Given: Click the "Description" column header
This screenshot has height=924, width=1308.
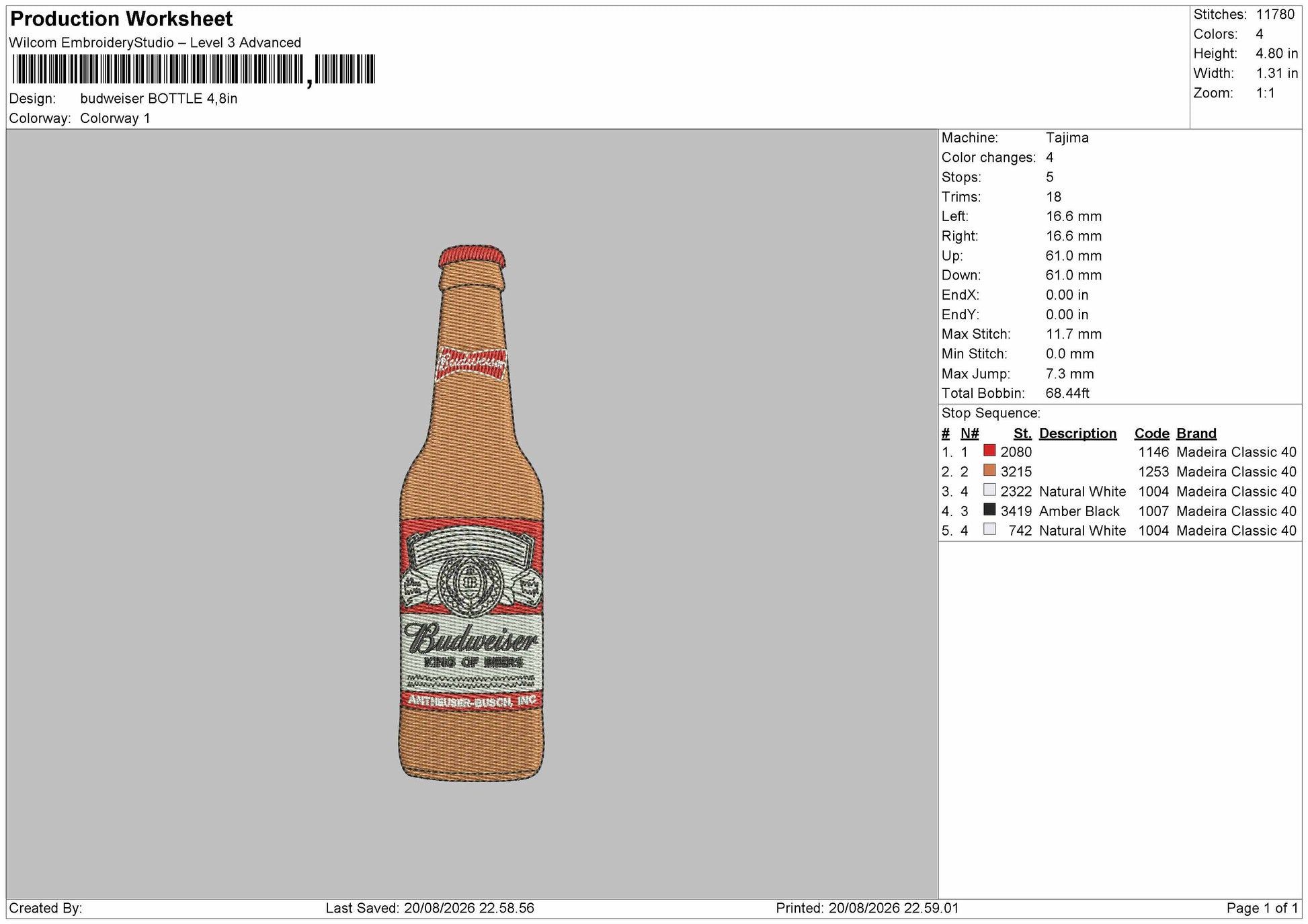Looking at the screenshot, I should pyautogui.click(x=1077, y=433).
